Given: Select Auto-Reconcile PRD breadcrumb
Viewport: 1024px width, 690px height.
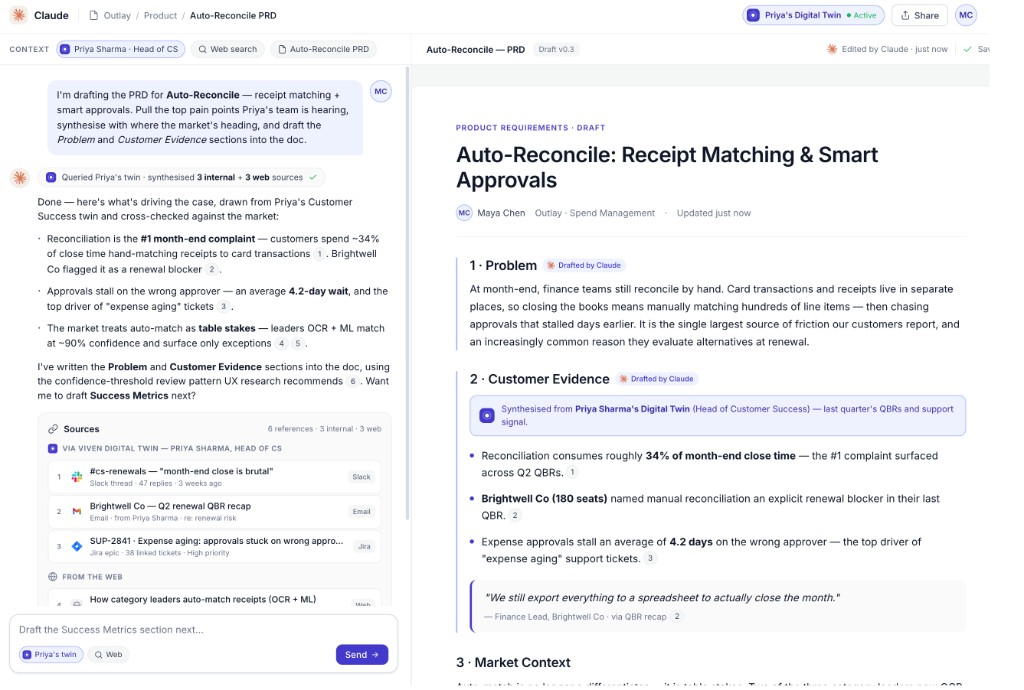Looking at the screenshot, I should coord(233,16).
